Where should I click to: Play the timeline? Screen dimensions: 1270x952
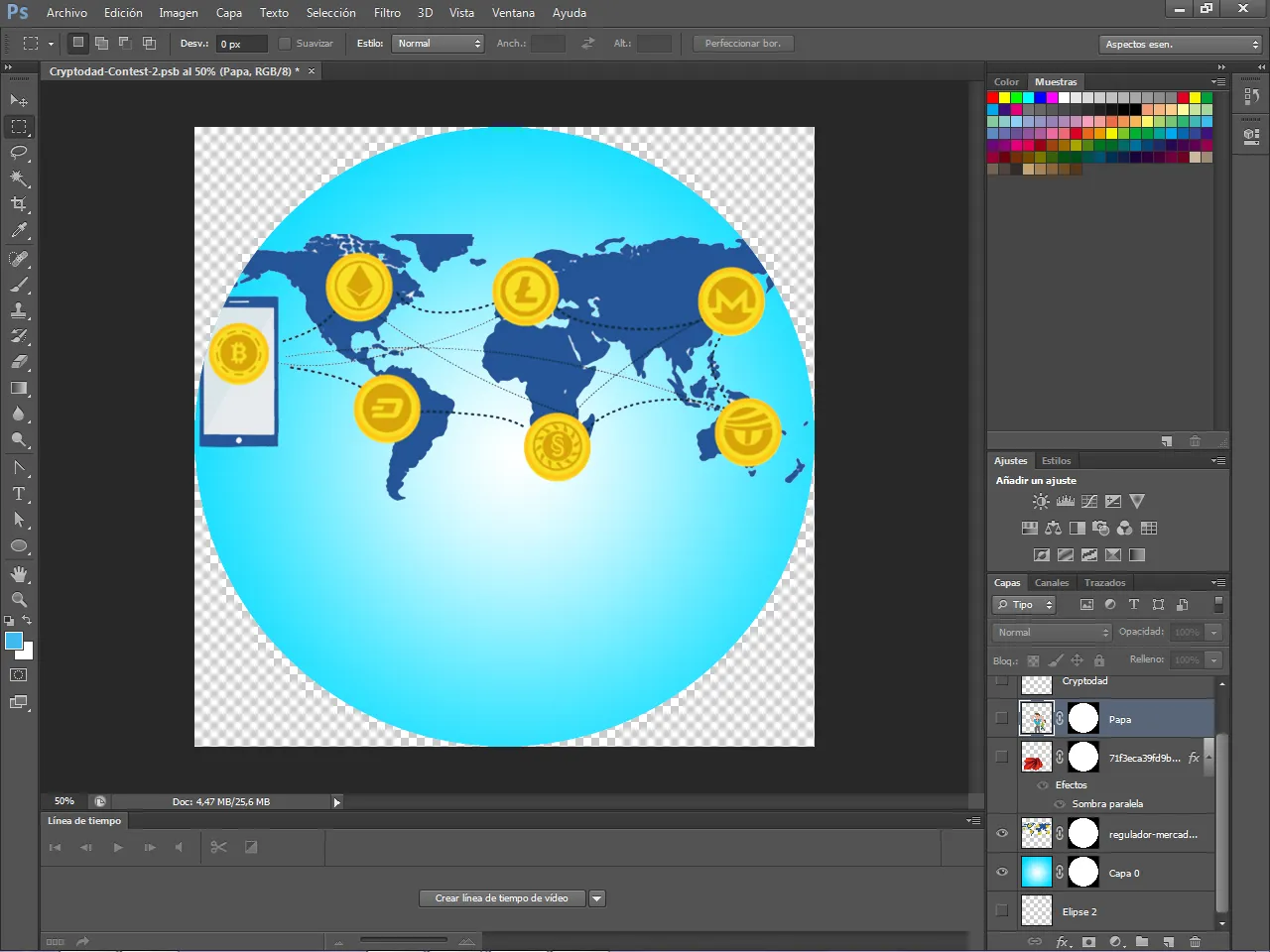118,847
